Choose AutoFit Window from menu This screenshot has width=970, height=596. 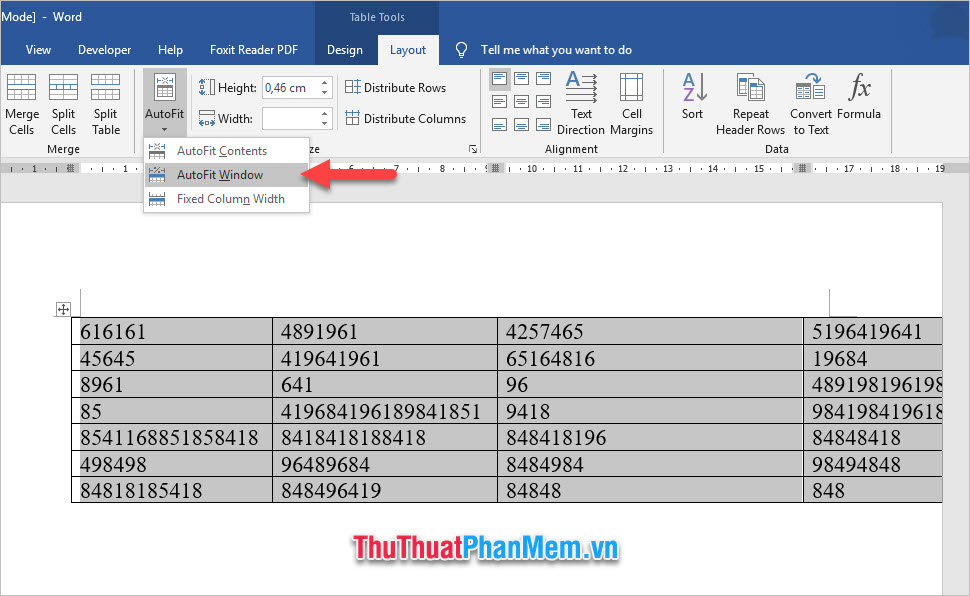click(x=226, y=175)
